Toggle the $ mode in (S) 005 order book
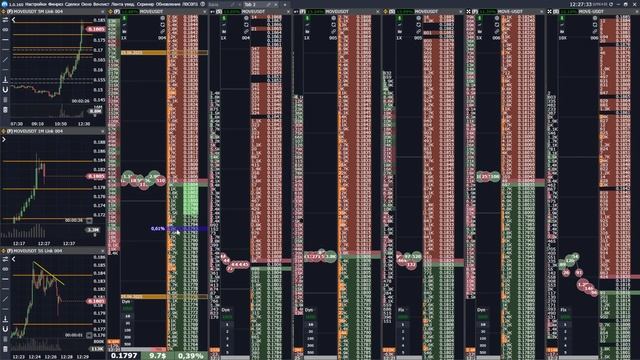The width and height of the screenshot is (640, 360). (x=400, y=18)
